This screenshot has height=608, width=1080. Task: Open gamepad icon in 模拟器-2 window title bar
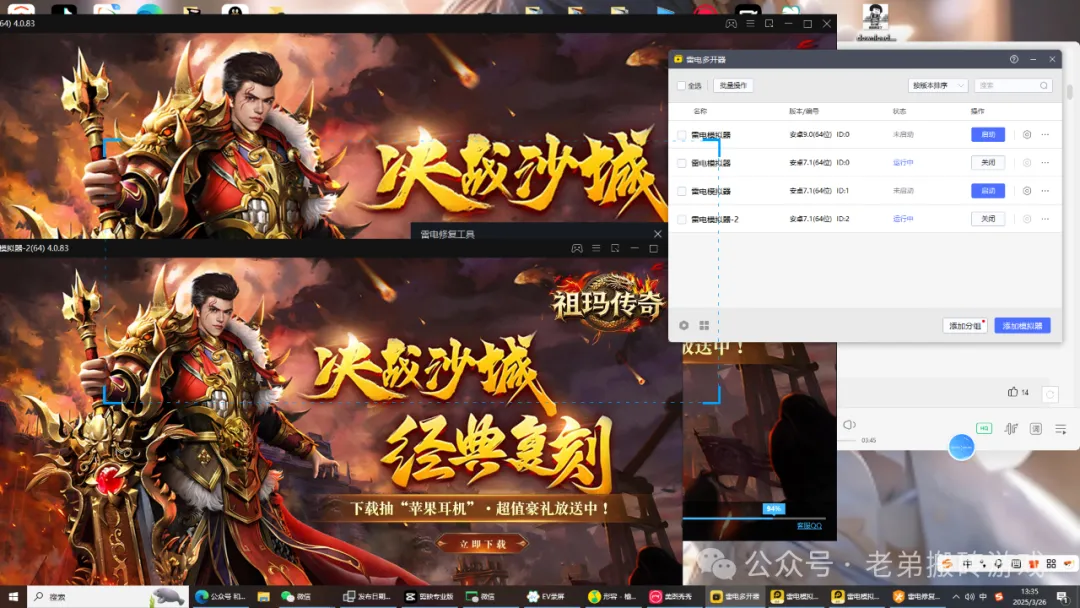(577, 249)
